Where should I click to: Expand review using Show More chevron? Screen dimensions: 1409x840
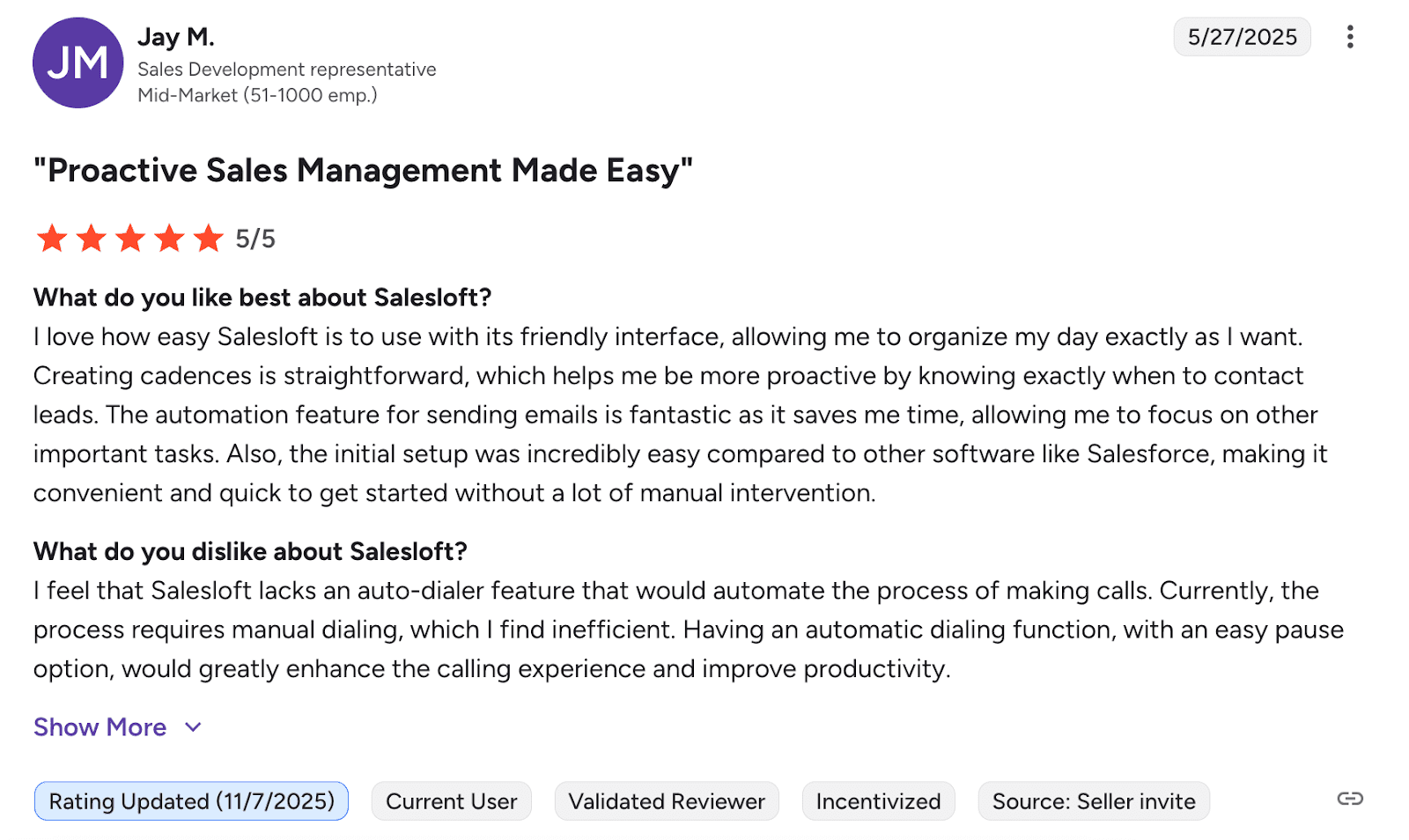coord(194,727)
